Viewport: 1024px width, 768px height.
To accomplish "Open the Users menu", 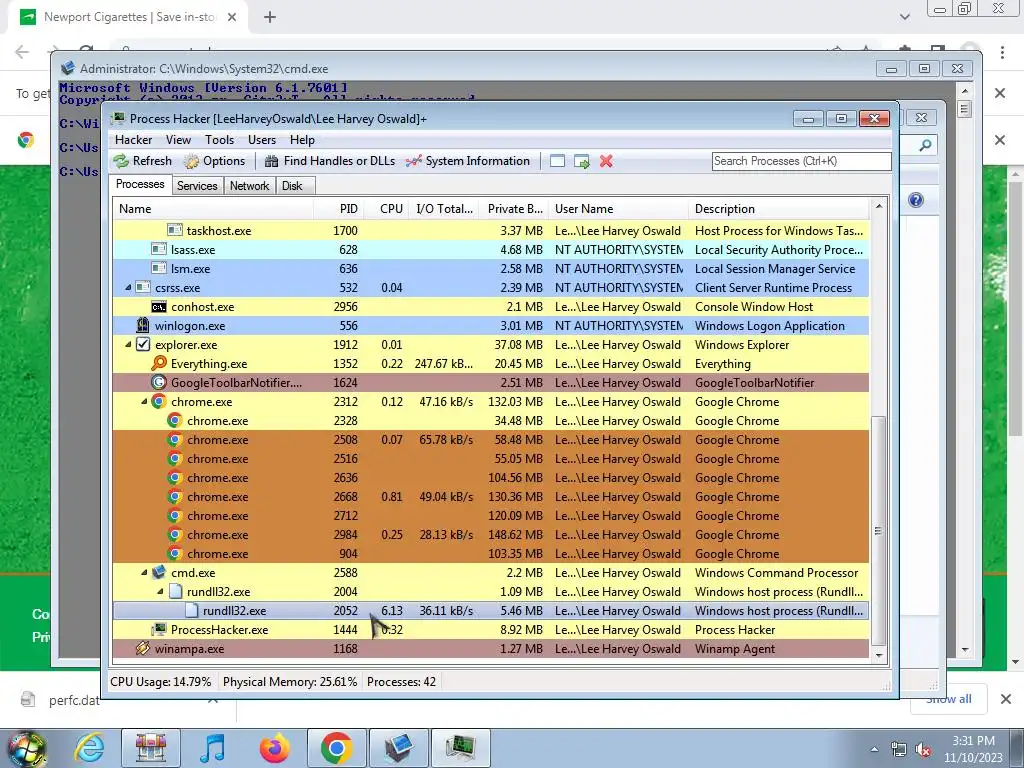I will (261, 140).
